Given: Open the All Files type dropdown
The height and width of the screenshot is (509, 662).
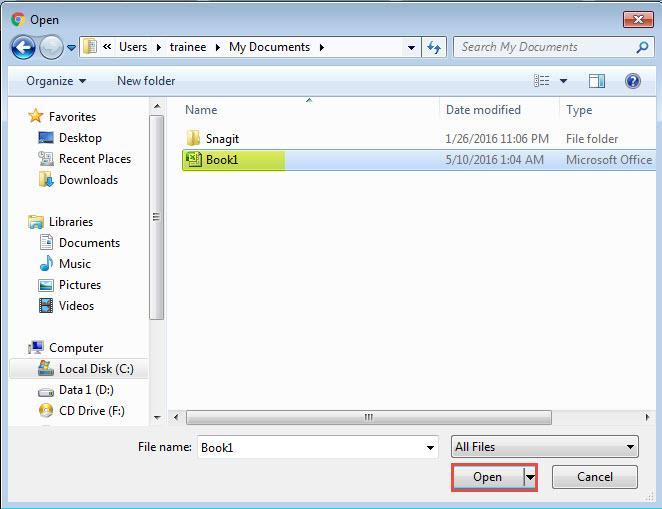Looking at the screenshot, I should click(545, 447).
